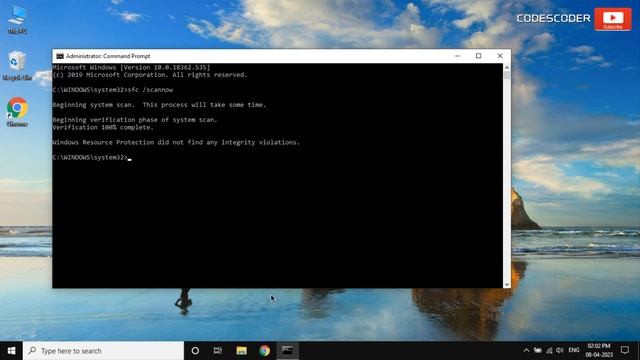Open network status tray icon
This screenshot has height=360, width=640.
(x=549, y=350)
